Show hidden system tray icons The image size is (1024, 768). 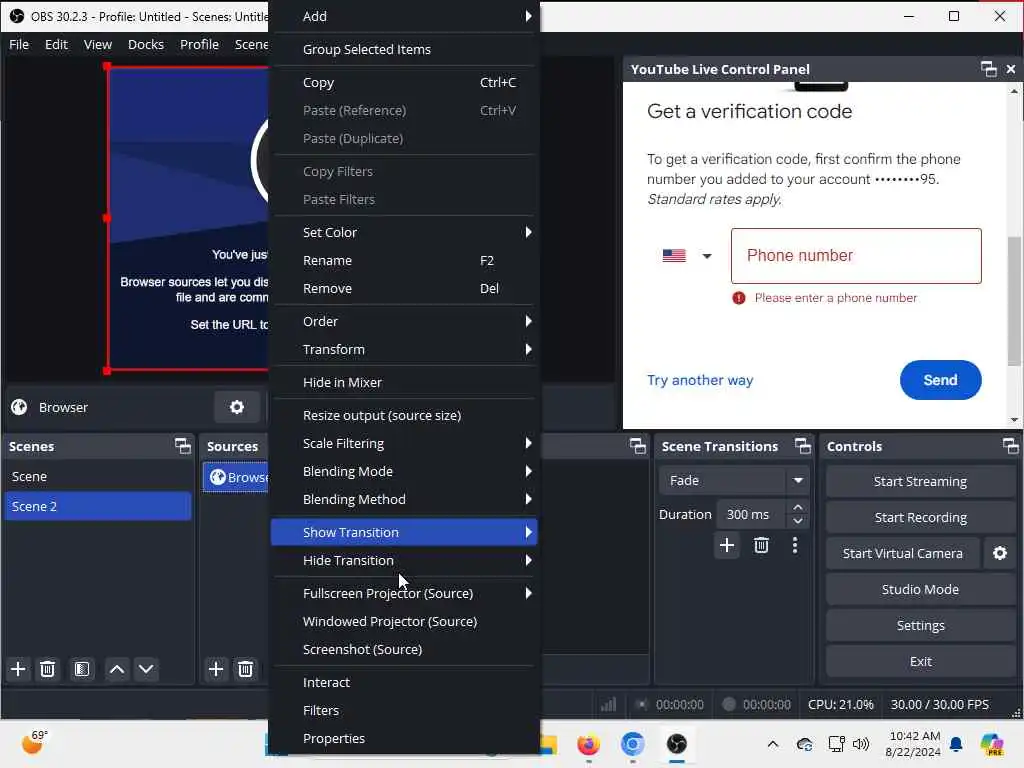773,744
